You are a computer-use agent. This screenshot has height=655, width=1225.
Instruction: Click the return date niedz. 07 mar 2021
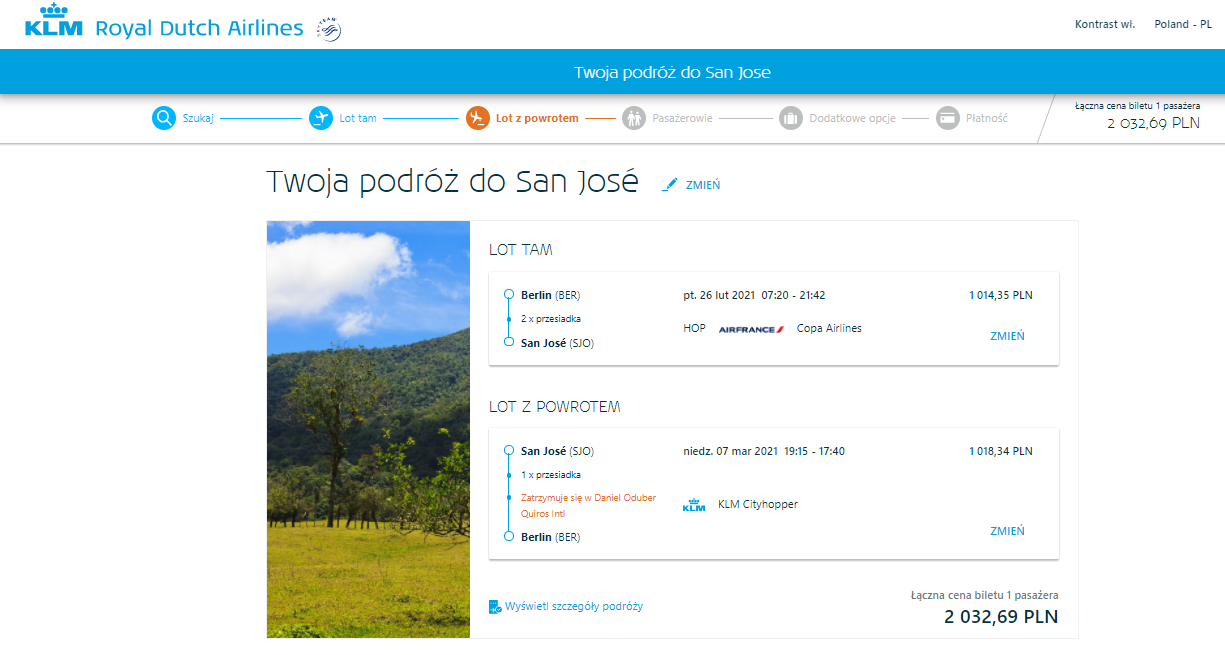729,451
